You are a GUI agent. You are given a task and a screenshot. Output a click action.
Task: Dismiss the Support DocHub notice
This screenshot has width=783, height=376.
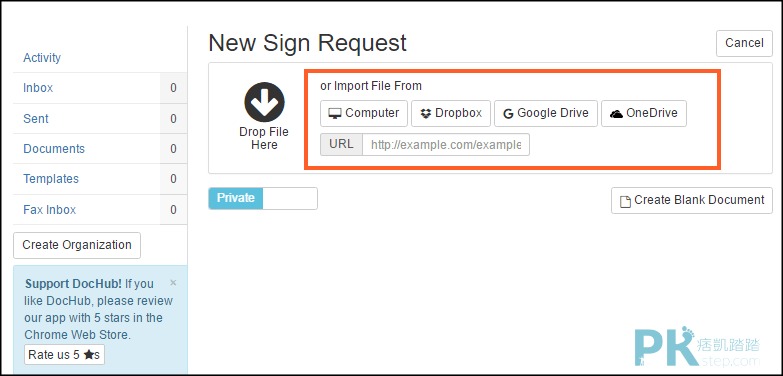click(173, 283)
